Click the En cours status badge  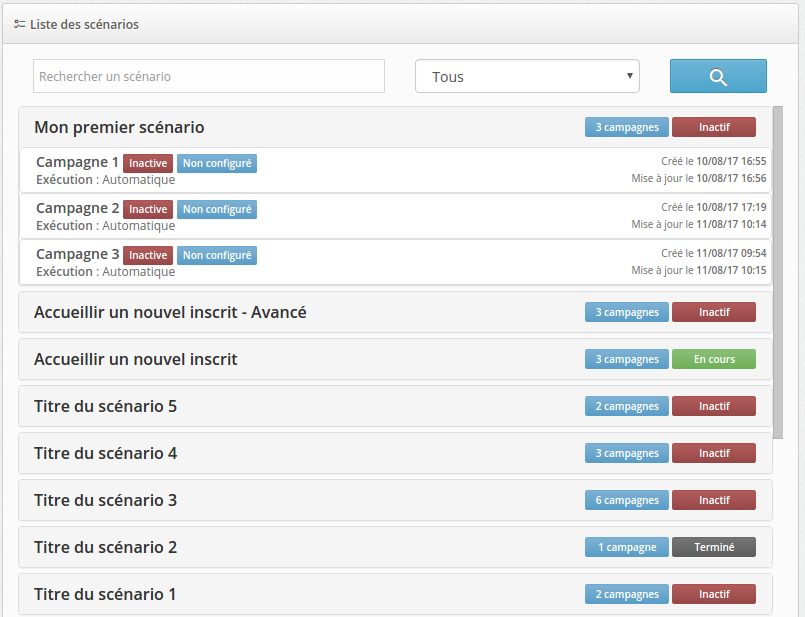pos(714,359)
